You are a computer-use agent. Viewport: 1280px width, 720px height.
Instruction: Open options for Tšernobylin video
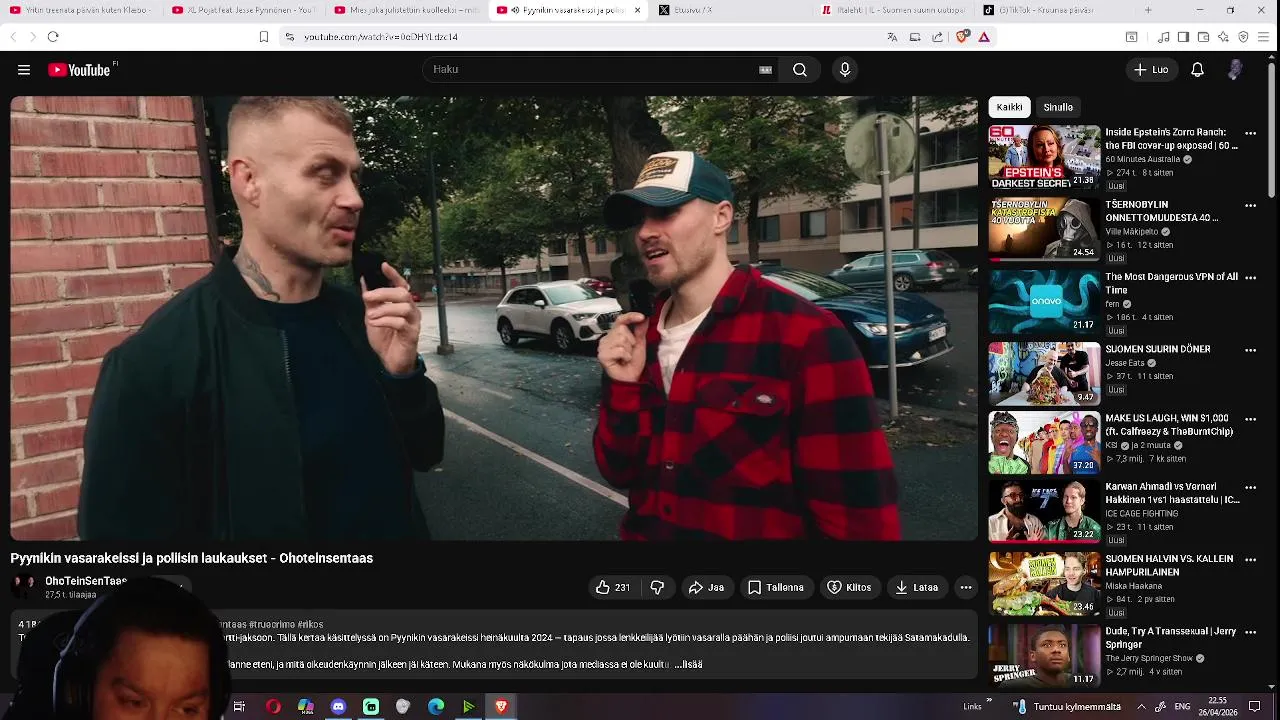coord(1250,205)
